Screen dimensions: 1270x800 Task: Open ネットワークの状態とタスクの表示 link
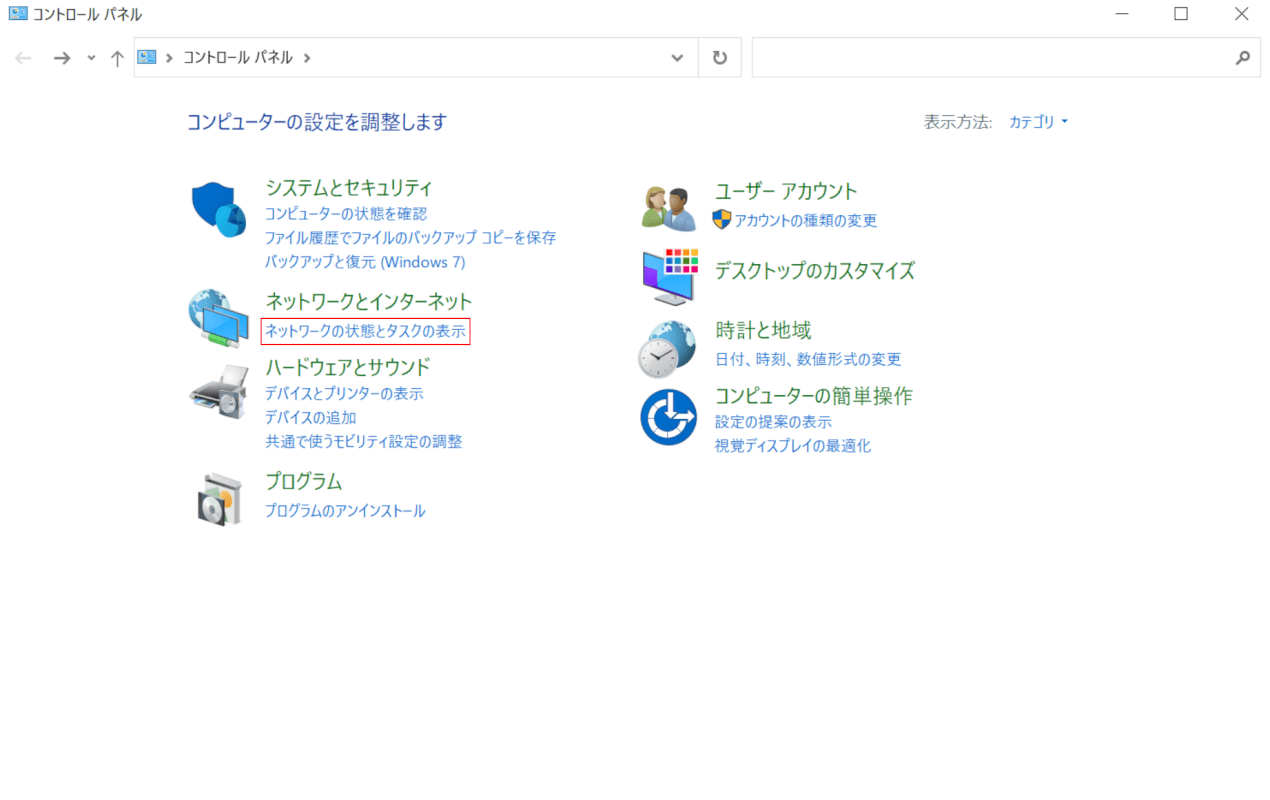(x=365, y=331)
